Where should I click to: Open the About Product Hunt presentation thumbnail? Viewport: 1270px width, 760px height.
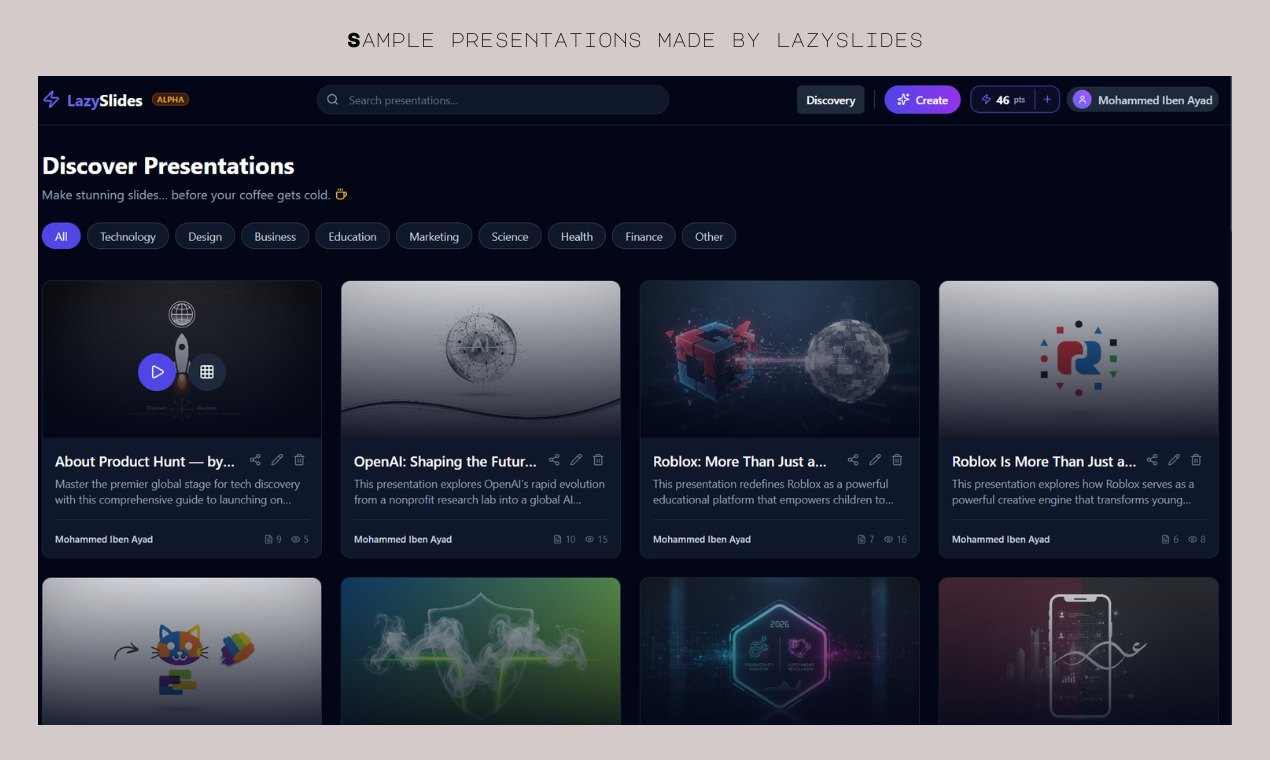point(181,359)
